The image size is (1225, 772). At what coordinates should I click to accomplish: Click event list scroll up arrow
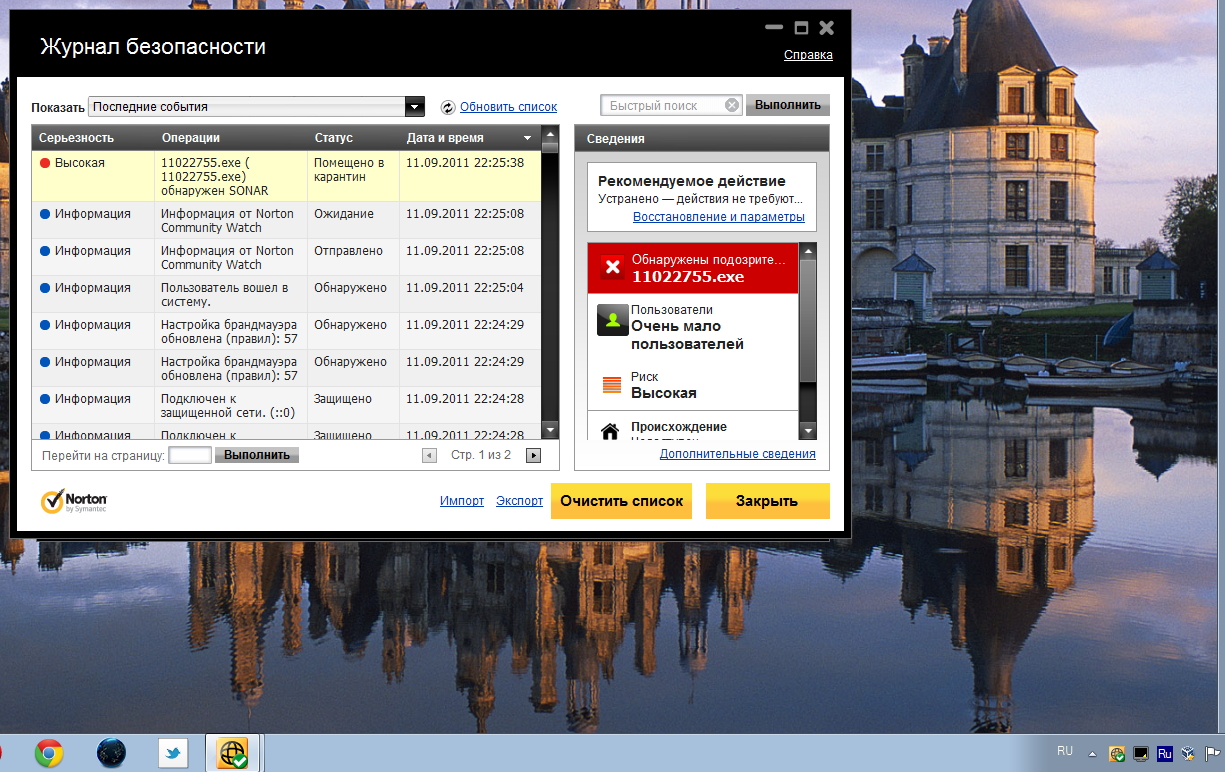(550, 133)
